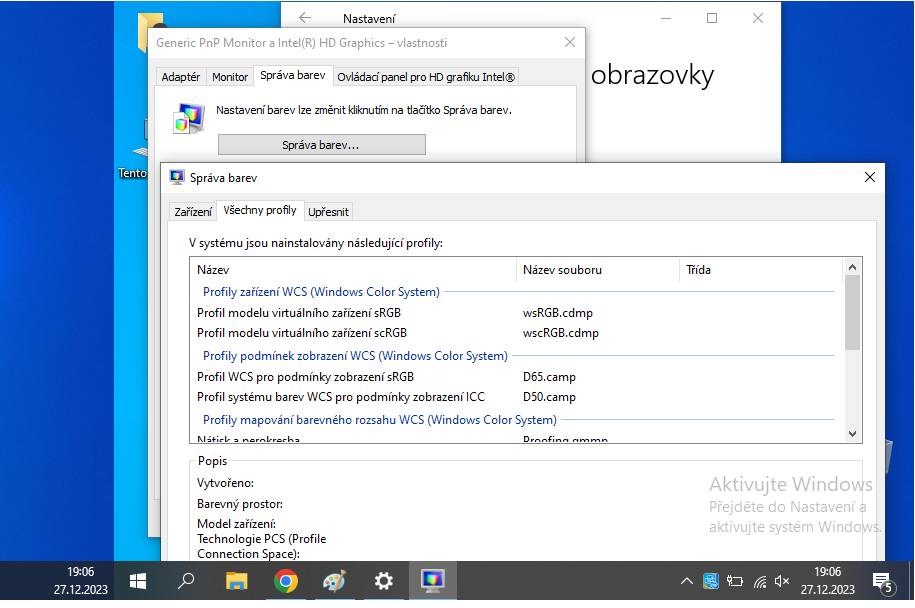Switch to the Monitor tab
This screenshot has width=915, height=608.
[230, 77]
